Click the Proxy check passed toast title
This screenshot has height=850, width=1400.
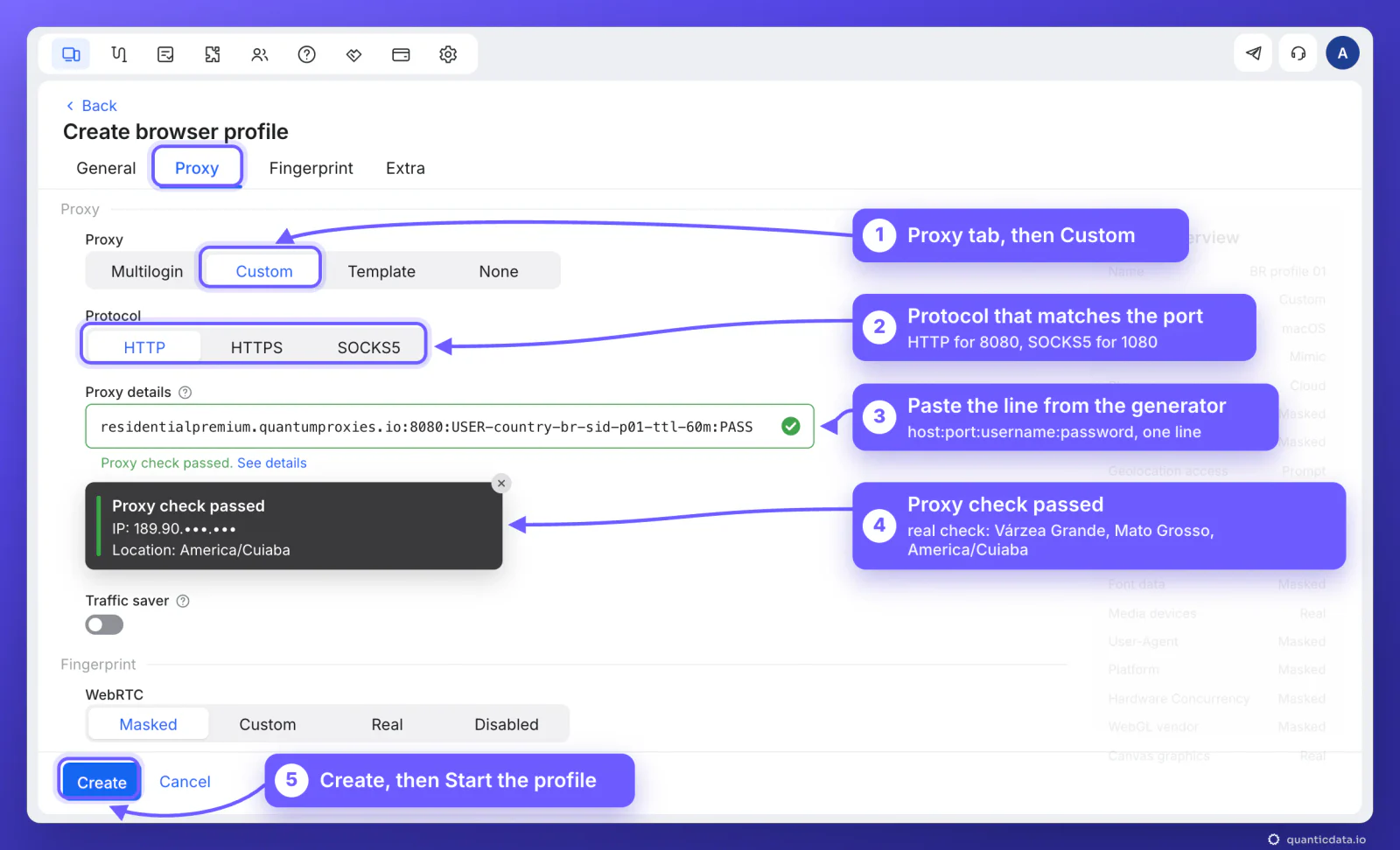pyautogui.click(x=188, y=506)
